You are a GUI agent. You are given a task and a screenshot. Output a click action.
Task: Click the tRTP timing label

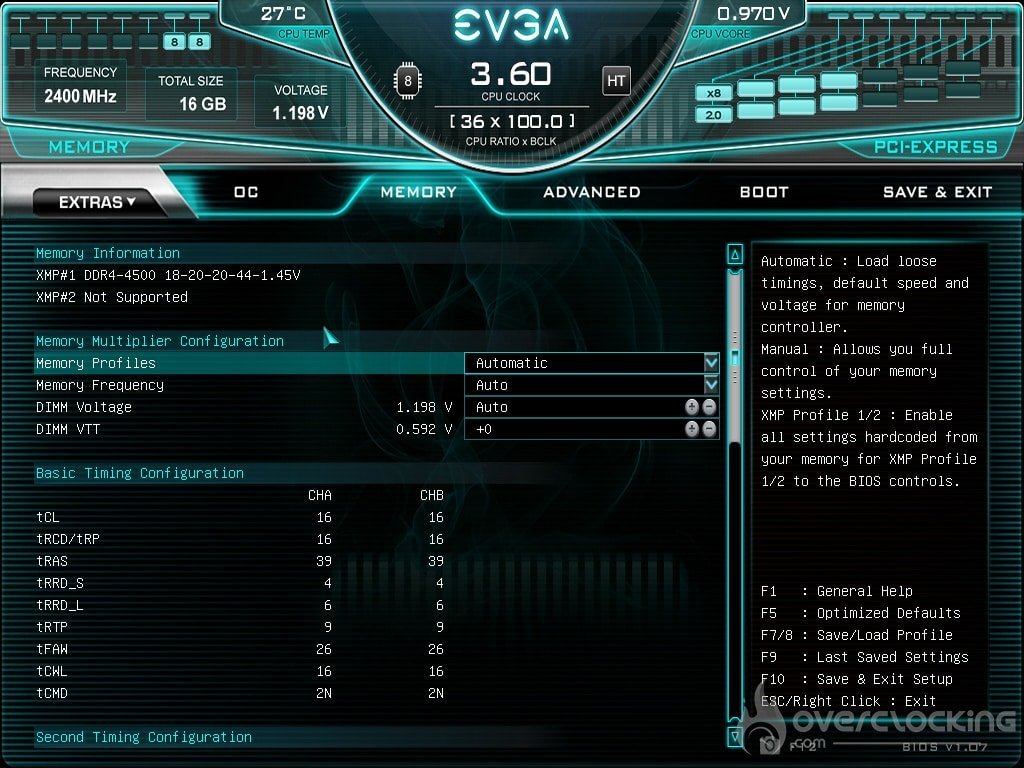(52, 627)
